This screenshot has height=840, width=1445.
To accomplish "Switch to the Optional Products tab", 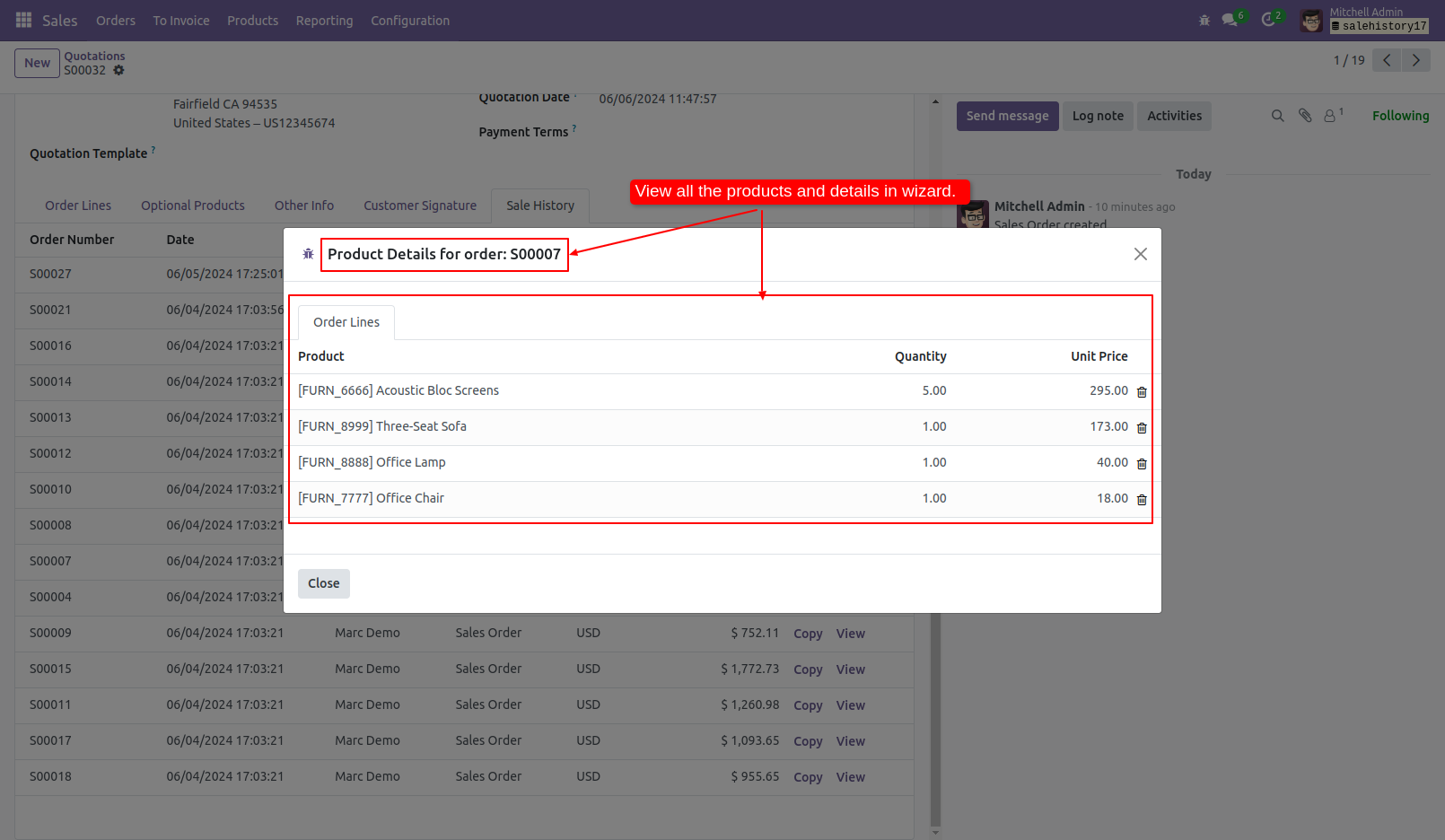I will click(192, 206).
